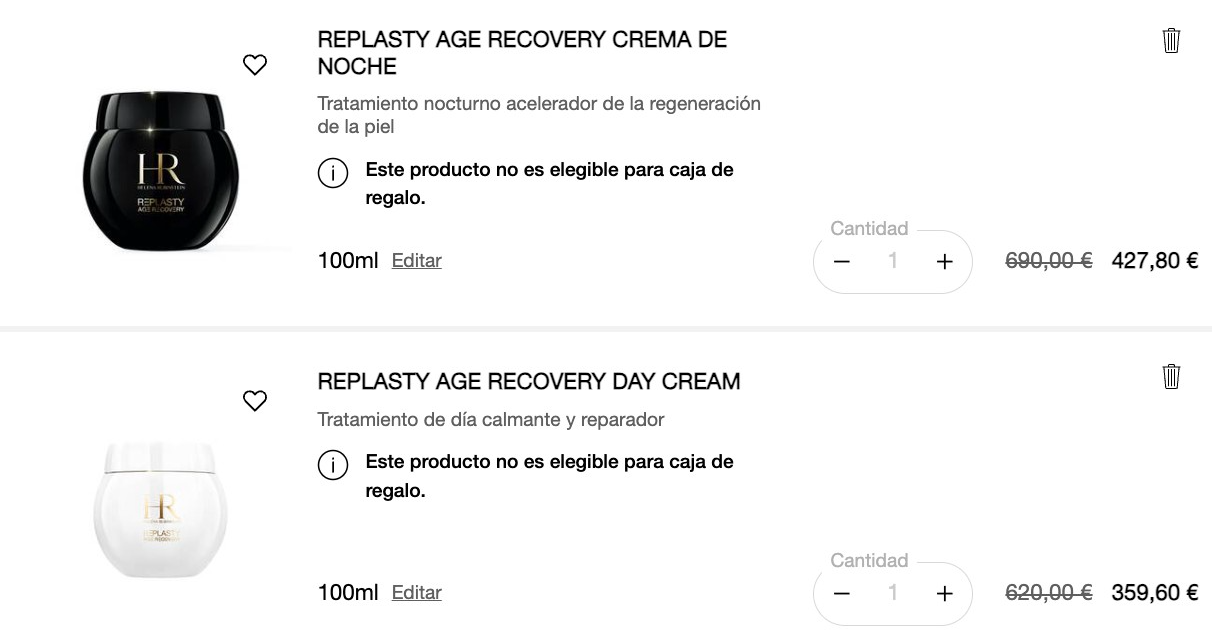The height and width of the screenshot is (644, 1212).
Task: Open the white Day Cream jar image
Action: click(160, 510)
